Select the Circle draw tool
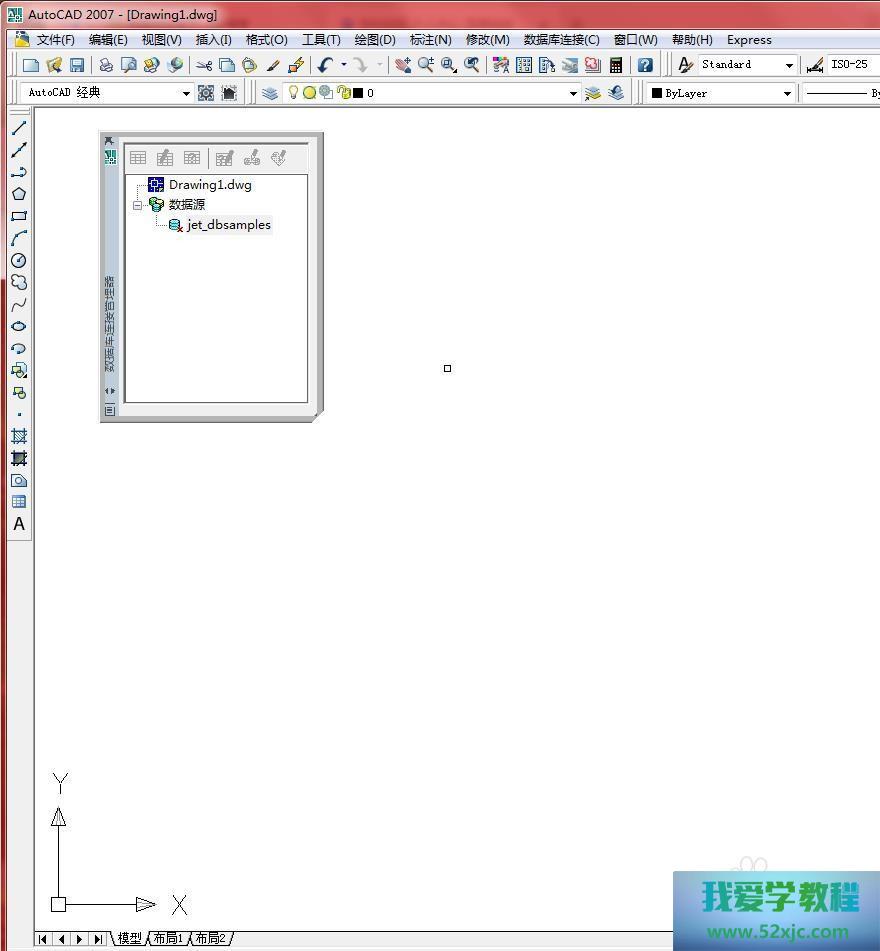This screenshot has height=951, width=880. click(18, 260)
